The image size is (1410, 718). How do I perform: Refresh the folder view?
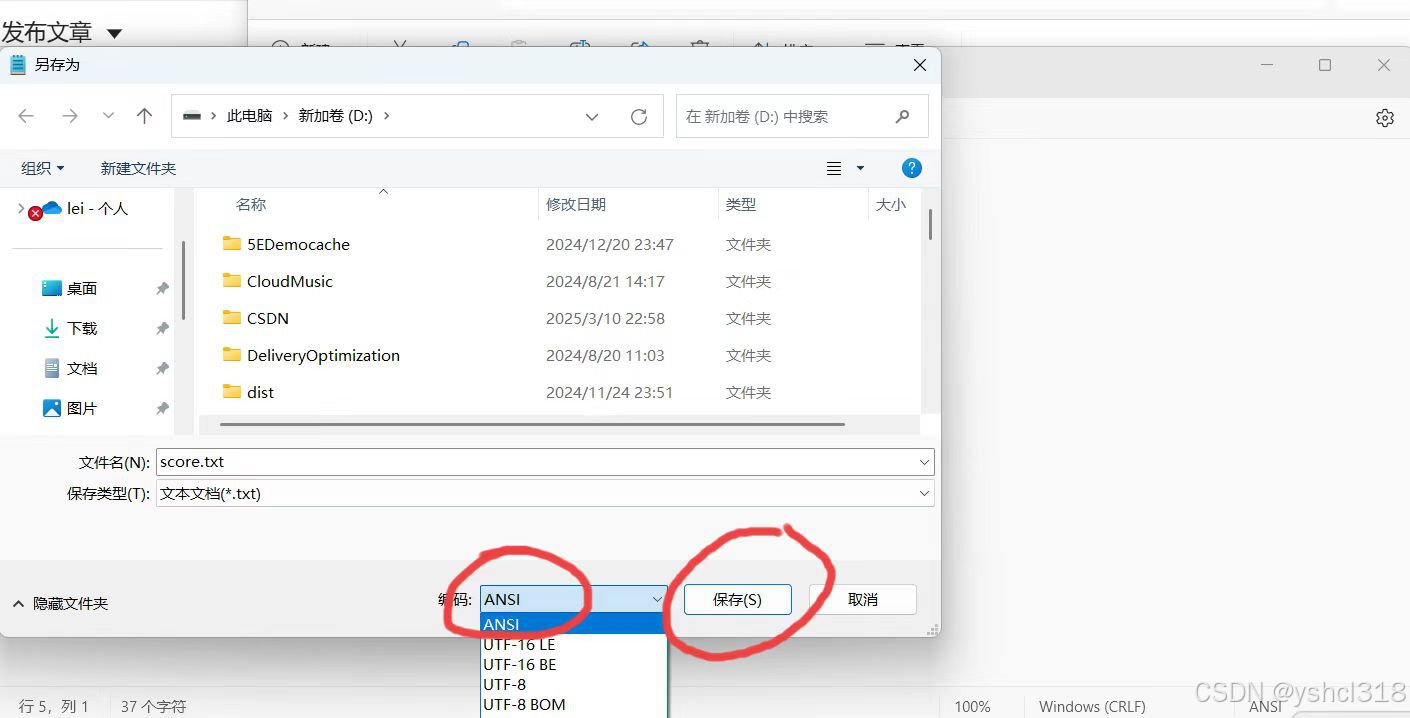point(639,115)
